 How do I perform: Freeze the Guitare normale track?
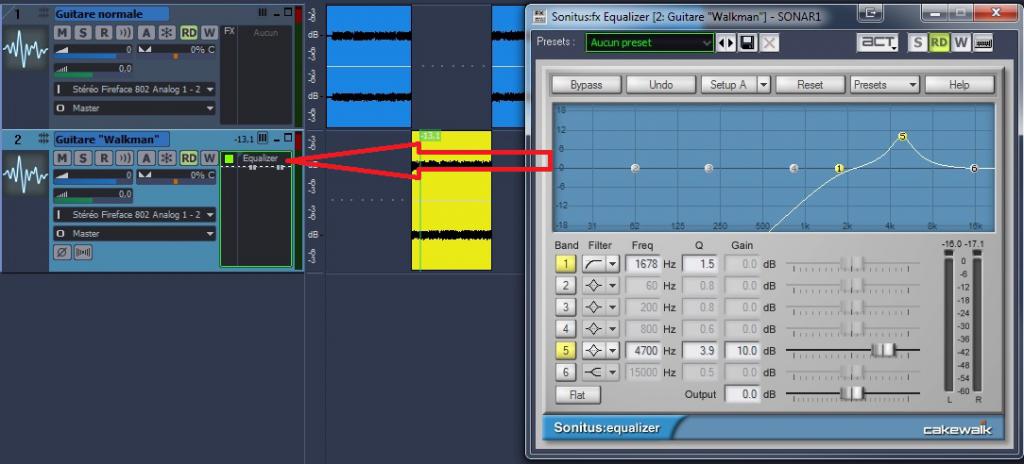(x=167, y=33)
